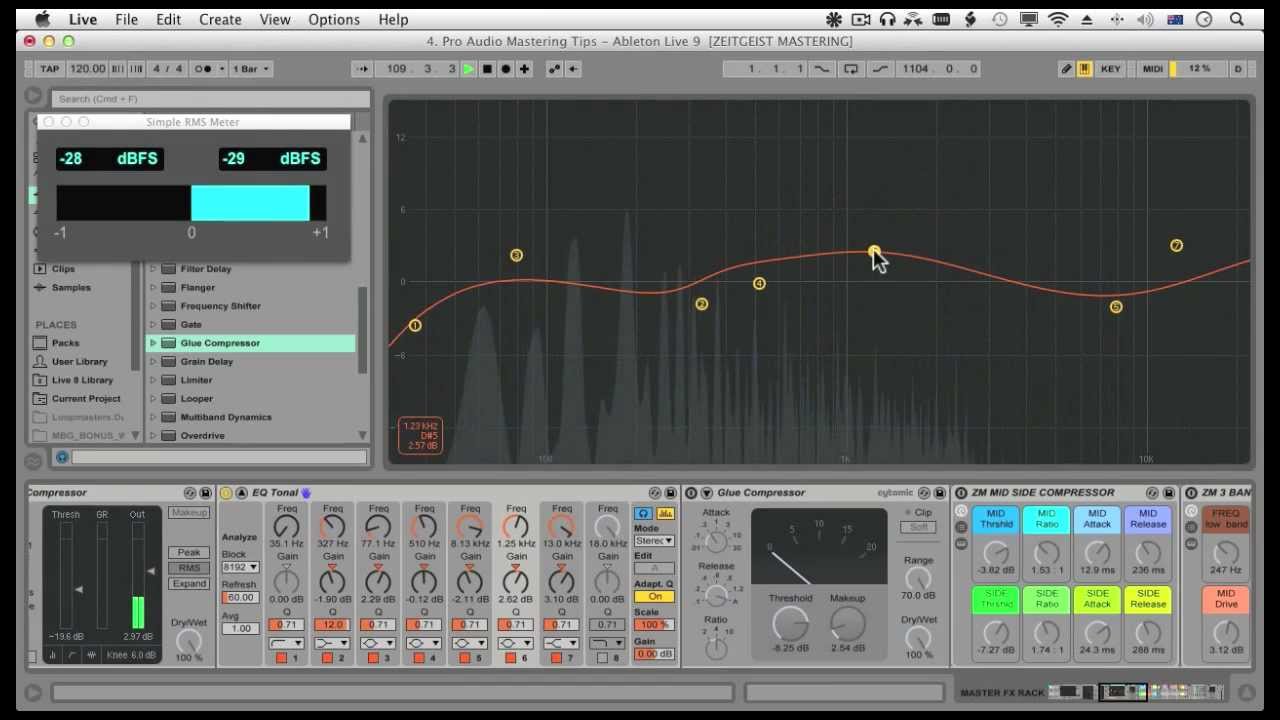The width and height of the screenshot is (1280, 720).
Task: Open the Help menu
Action: point(393,19)
